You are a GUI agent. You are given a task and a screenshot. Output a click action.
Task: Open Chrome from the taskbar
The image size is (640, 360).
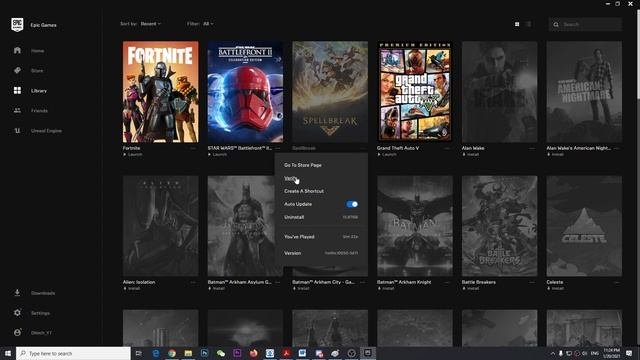(x=172, y=353)
